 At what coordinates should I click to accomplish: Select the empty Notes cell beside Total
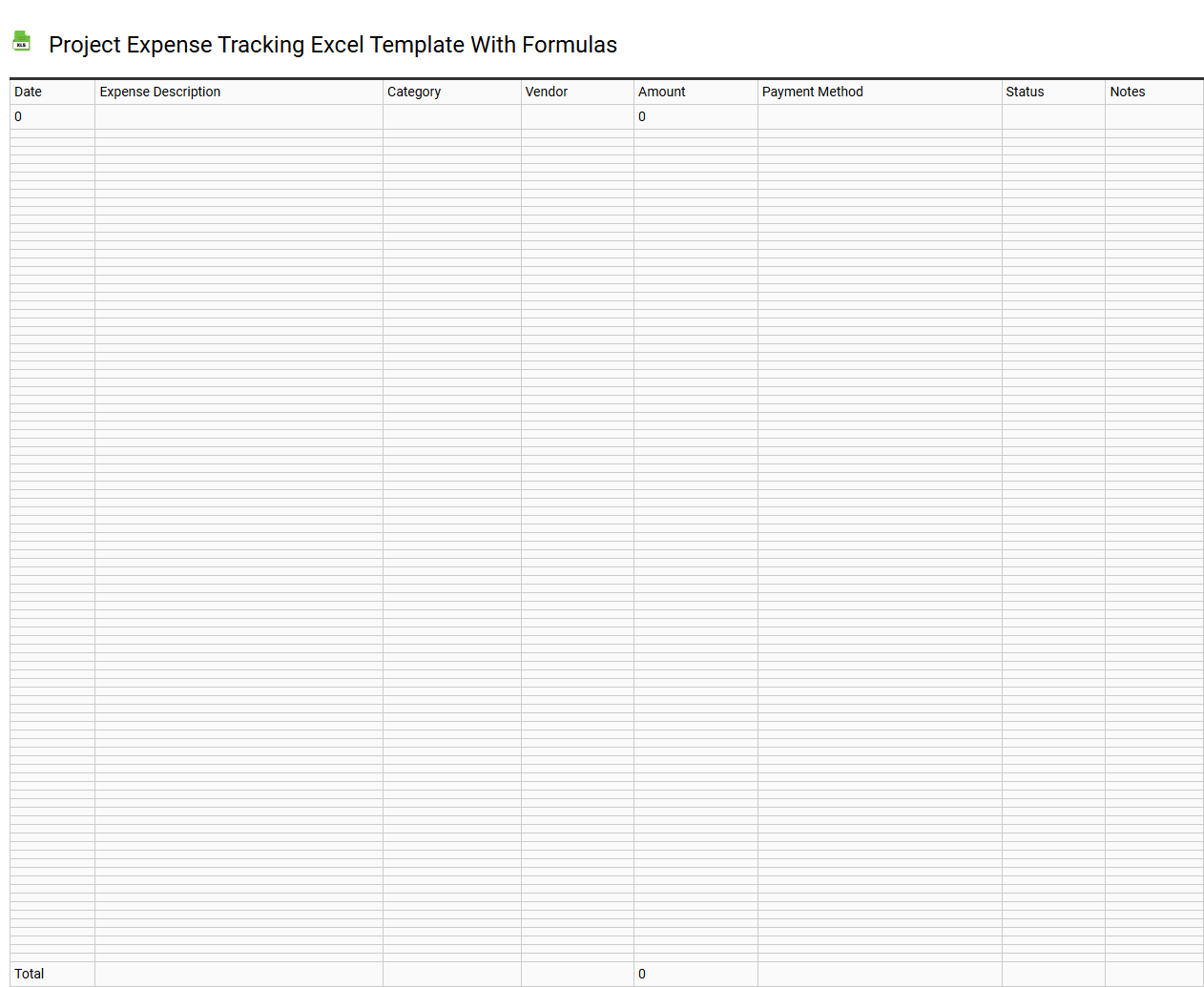click(1153, 974)
